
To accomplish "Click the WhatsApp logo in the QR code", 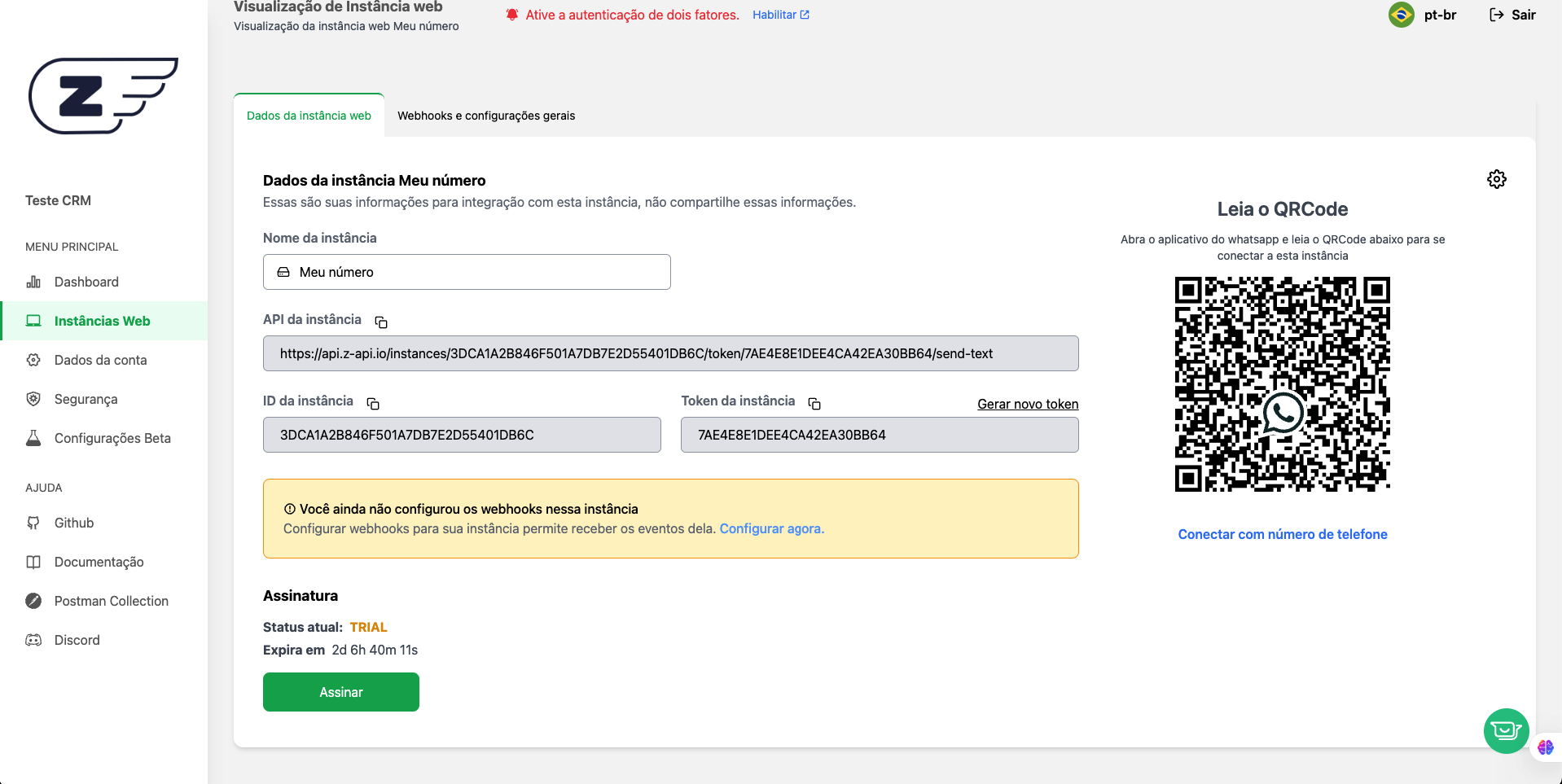I will coord(1283,413).
